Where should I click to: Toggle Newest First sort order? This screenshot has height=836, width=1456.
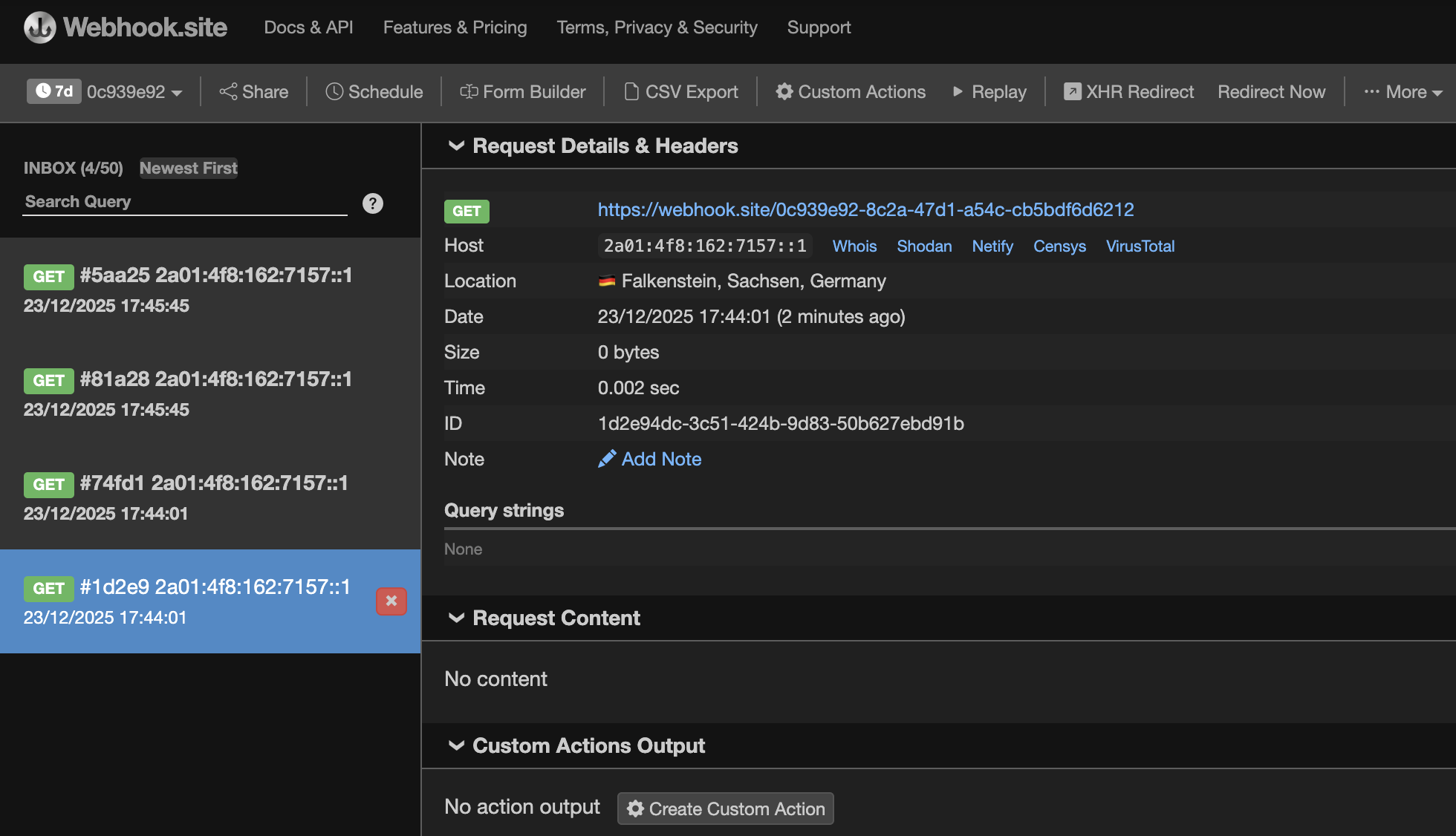coord(189,169)
